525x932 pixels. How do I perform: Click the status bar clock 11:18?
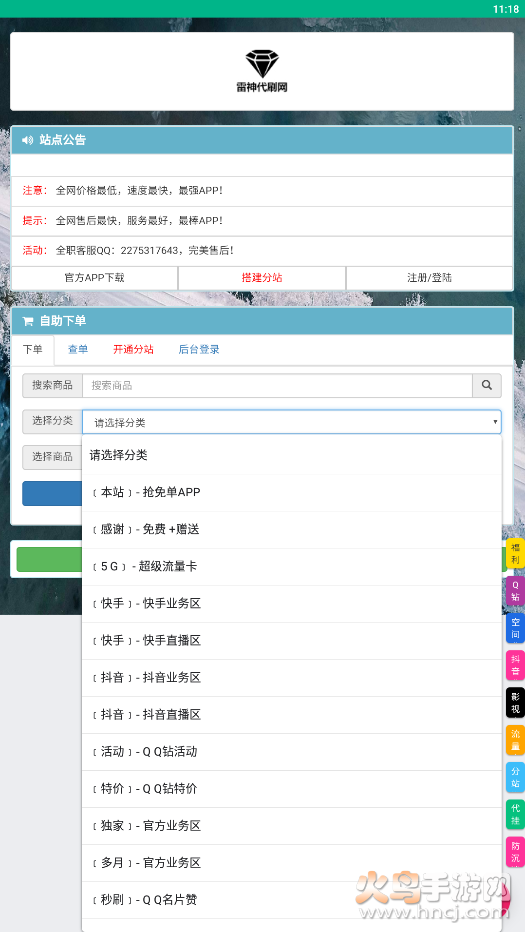tap(506, 9)
